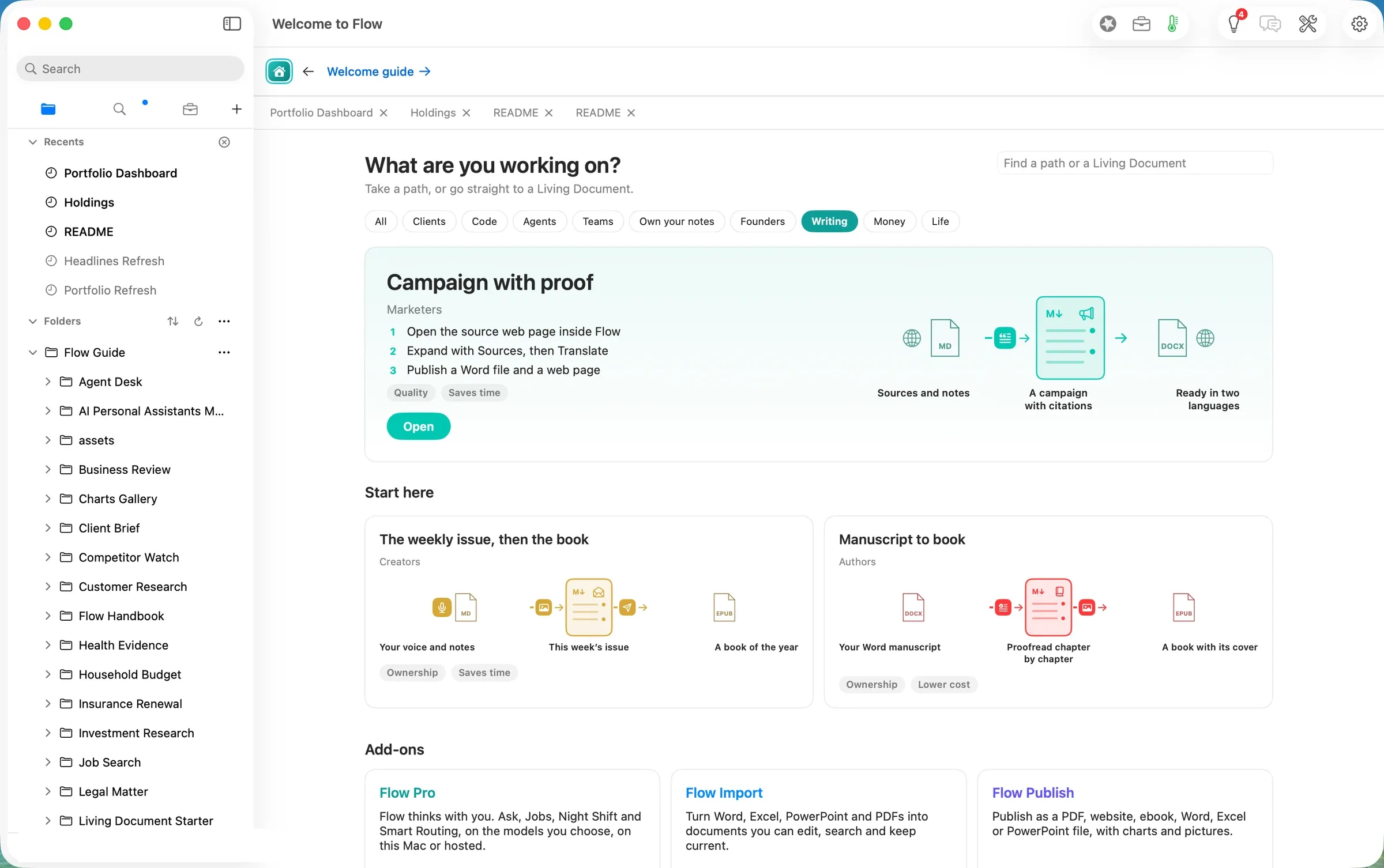This screenshot has width=1384, height=868.
Task: Refresh the Folders list
Action: pyautogui.click(x=198, y=321)
